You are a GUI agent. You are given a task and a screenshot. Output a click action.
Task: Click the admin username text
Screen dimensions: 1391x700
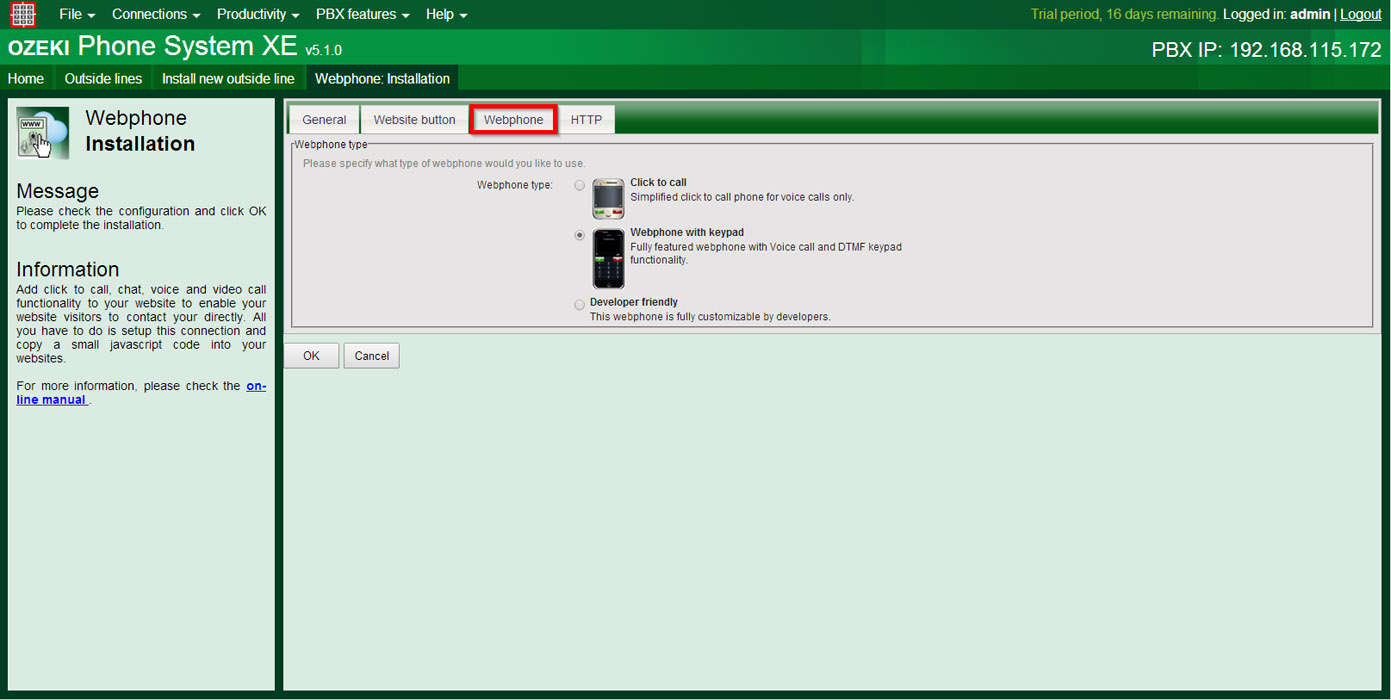(x=1310, y=14)
